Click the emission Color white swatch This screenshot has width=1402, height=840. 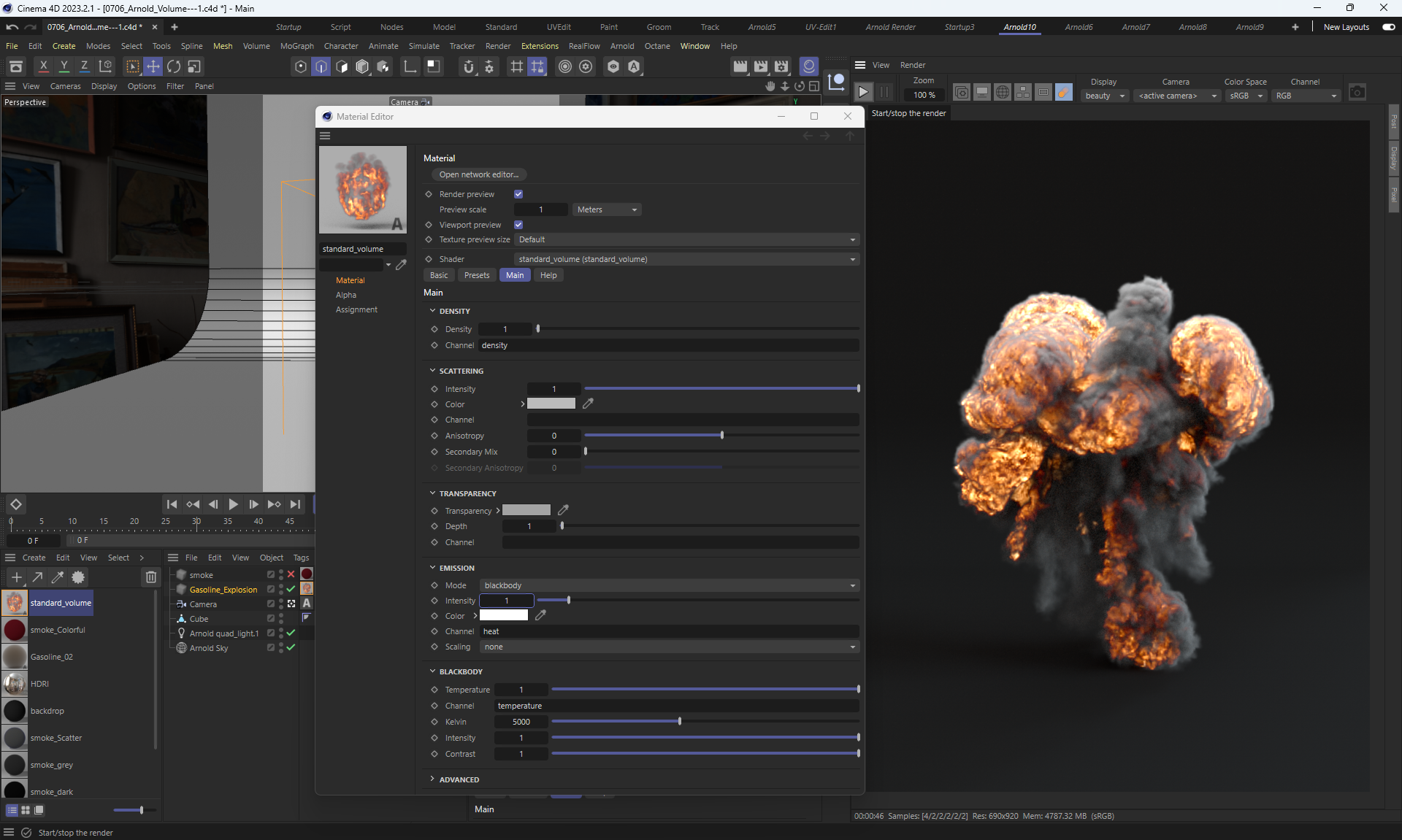point(503,616)
